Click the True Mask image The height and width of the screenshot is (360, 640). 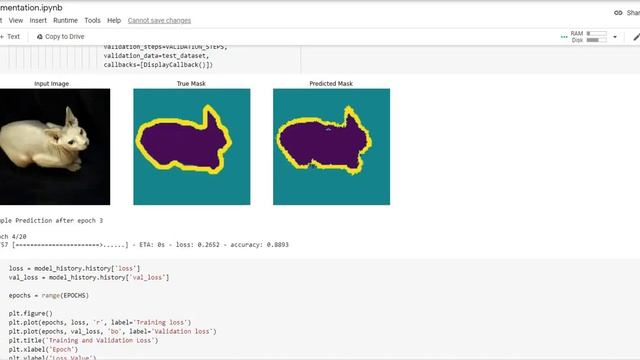click(192, 147)
